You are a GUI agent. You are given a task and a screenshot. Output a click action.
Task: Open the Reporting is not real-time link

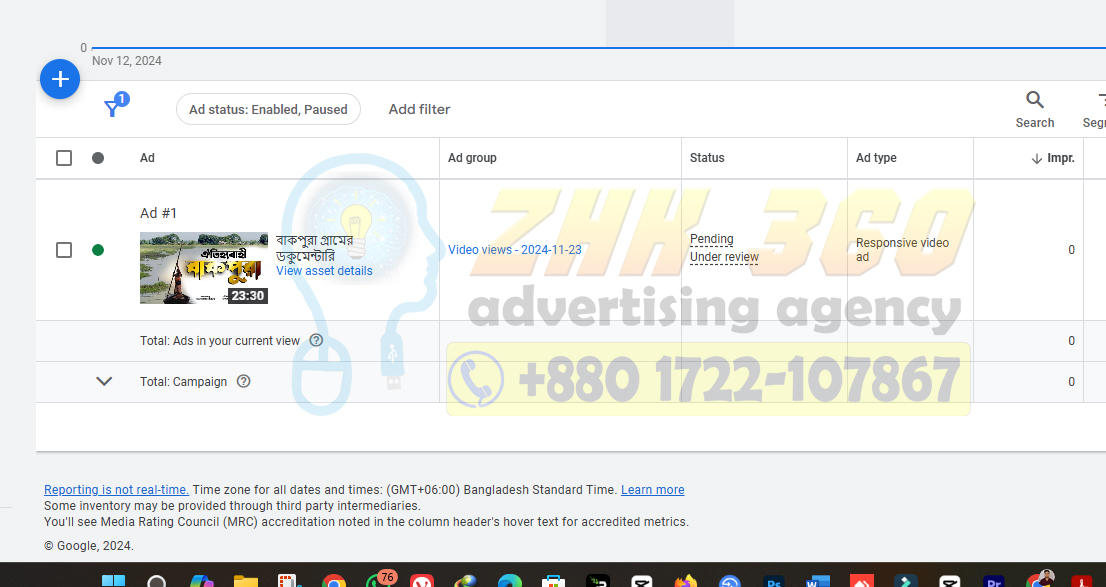tap(116, 490)
